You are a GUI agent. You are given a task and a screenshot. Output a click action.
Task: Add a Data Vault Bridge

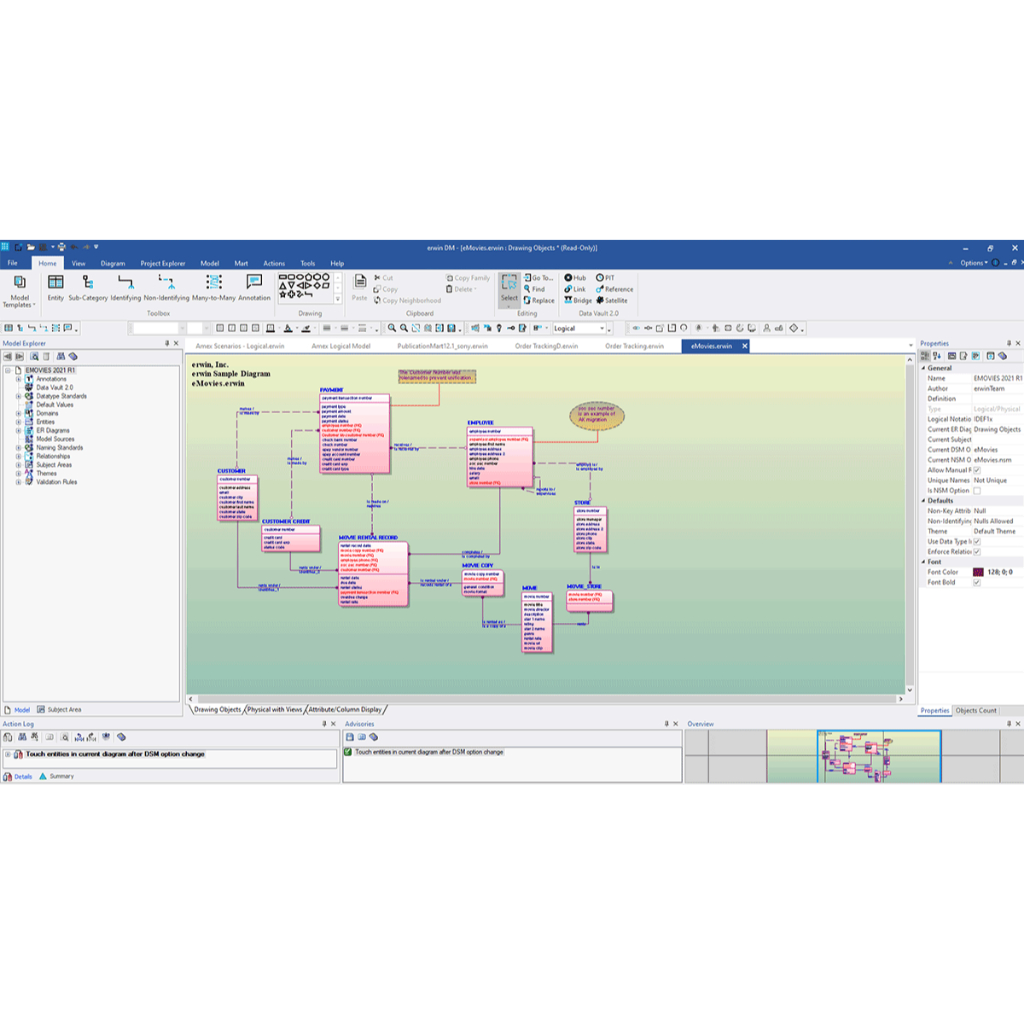[x=578, y=300]
